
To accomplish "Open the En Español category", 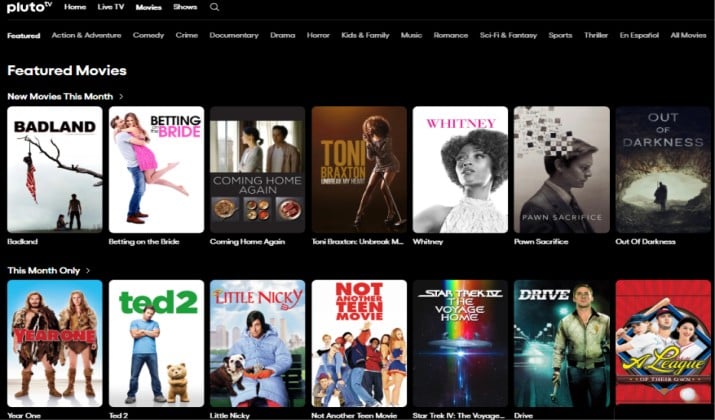I will tap(639, 35).
